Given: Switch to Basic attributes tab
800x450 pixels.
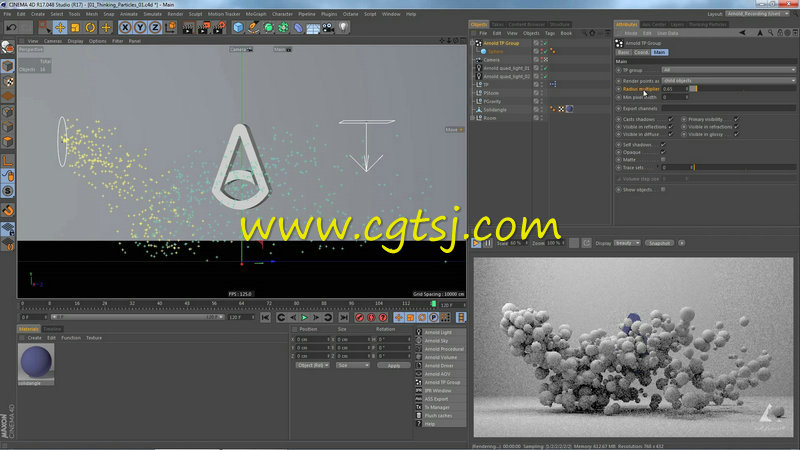Looking at the screenshot, I should [x=623, y=53].
